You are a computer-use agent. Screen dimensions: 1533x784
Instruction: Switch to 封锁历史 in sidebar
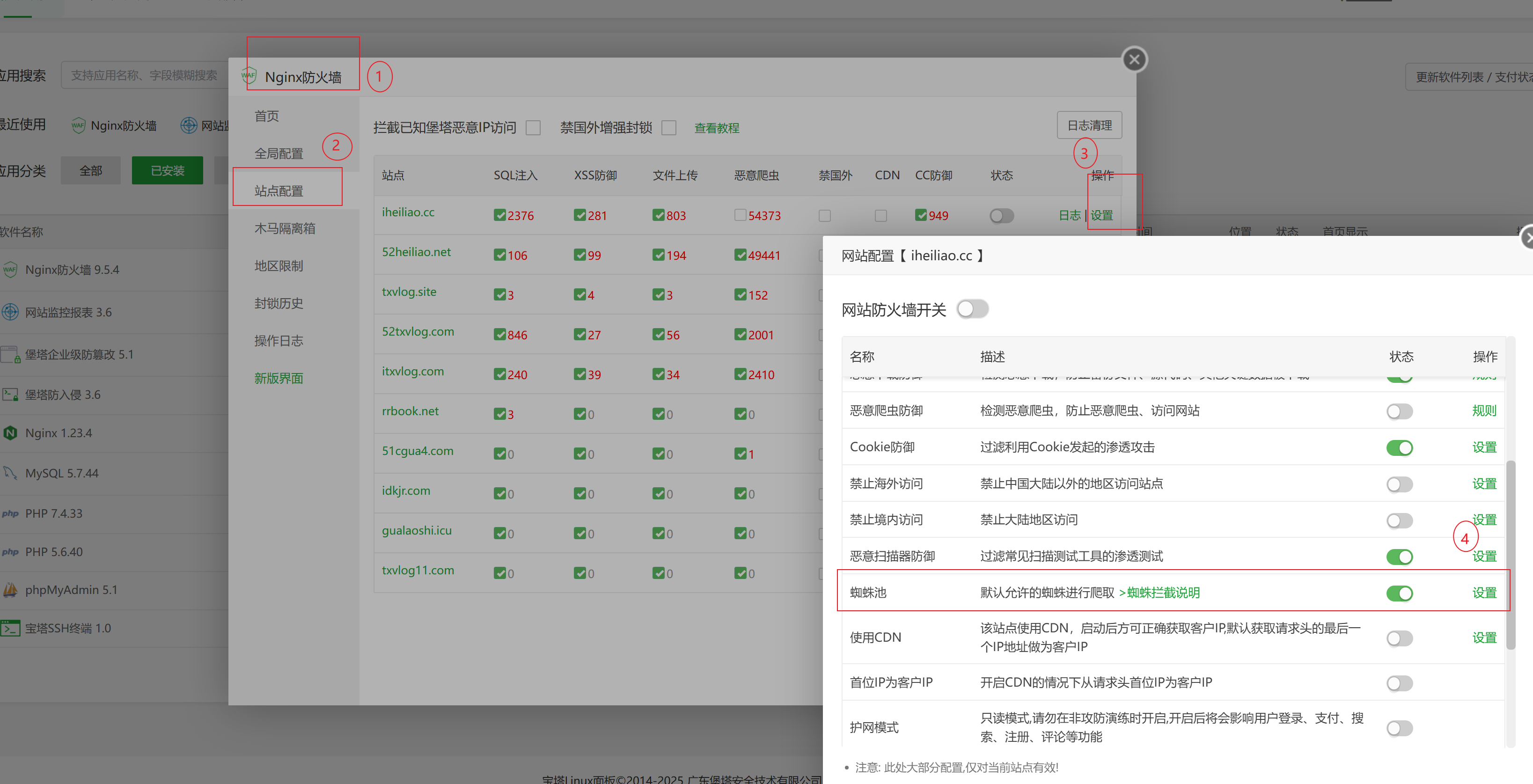click(x=279, y=303)
